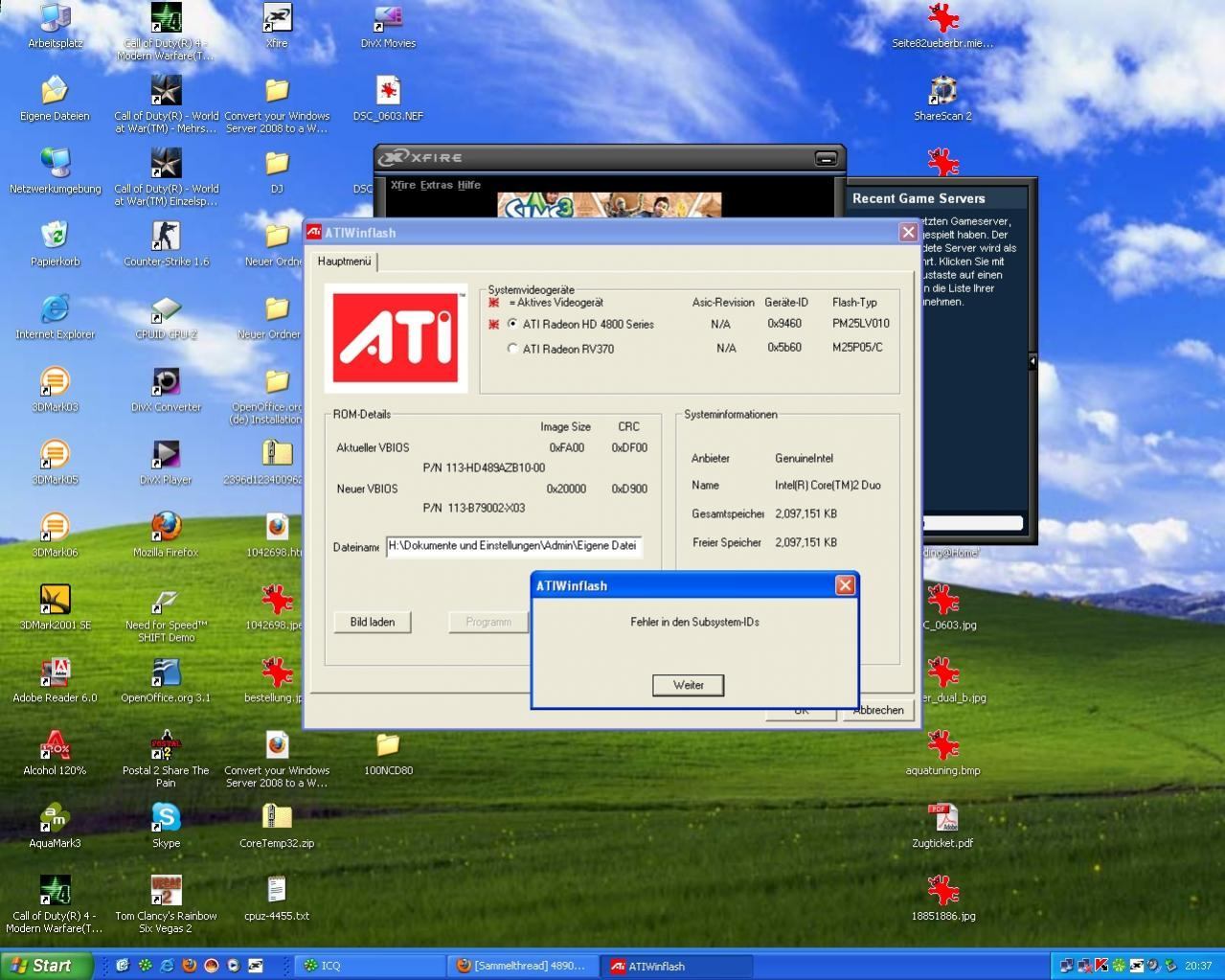Open Internet Explorer desktop icon
Viewport: 1225px width, 980px height.
55,317
